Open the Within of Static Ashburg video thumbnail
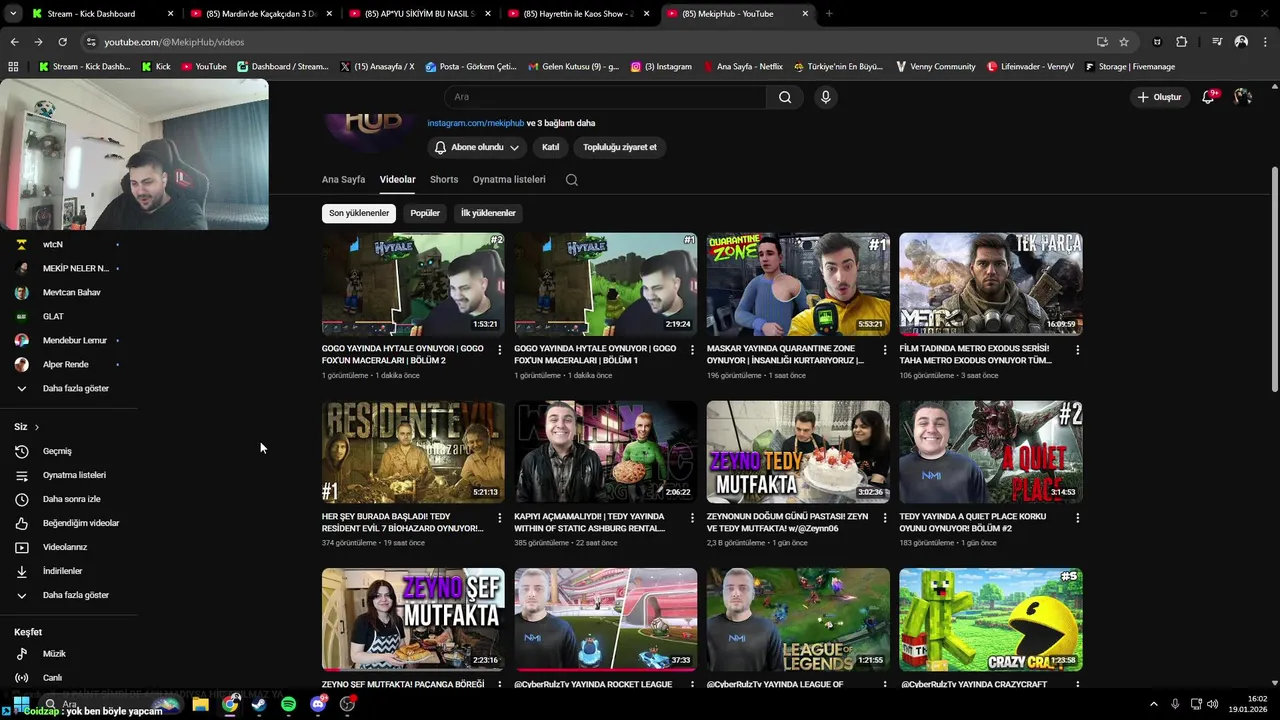Screen dimensions: 1280x720 point(606,452)
